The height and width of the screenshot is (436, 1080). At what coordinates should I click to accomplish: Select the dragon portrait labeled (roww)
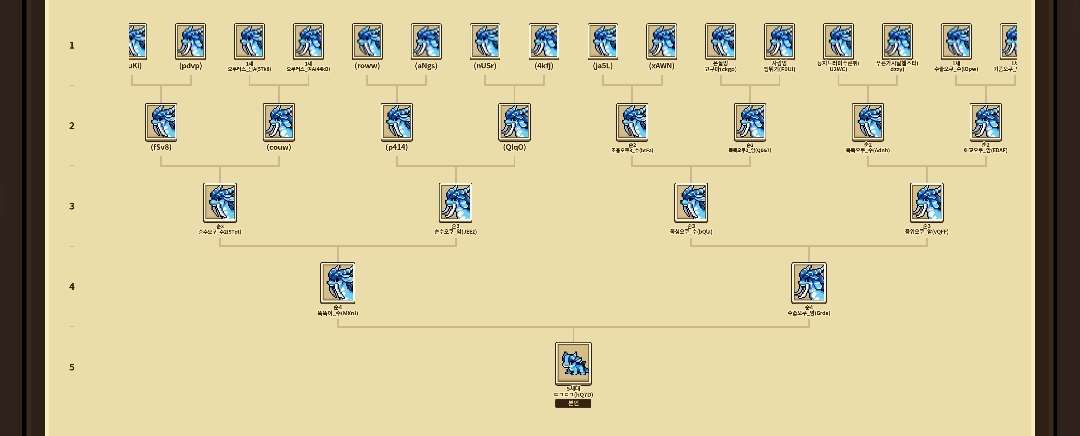click(367, 42)
